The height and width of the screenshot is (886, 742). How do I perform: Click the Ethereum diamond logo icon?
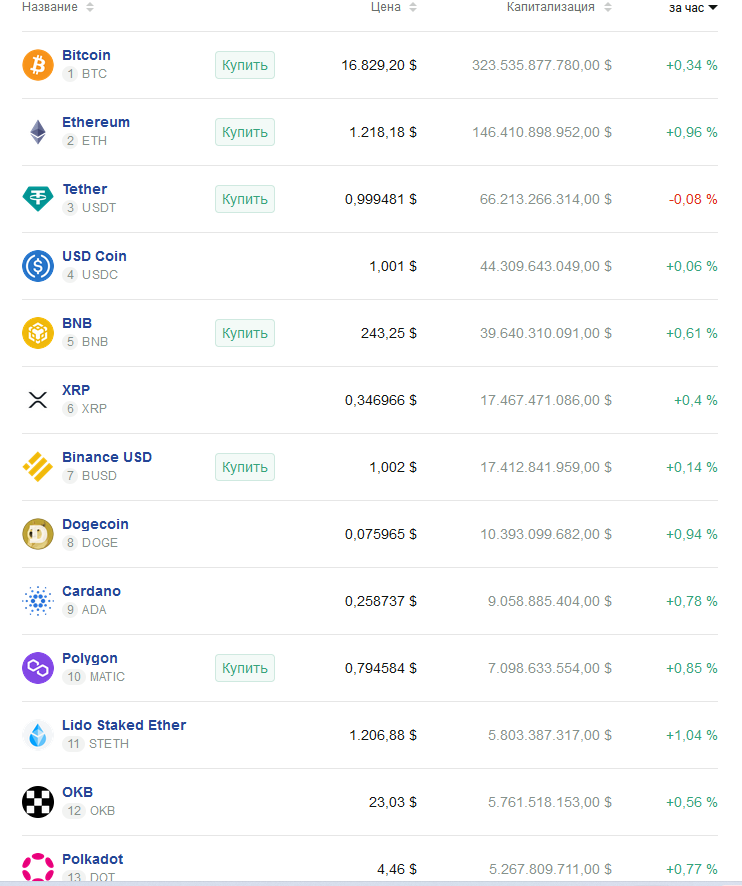38,132
